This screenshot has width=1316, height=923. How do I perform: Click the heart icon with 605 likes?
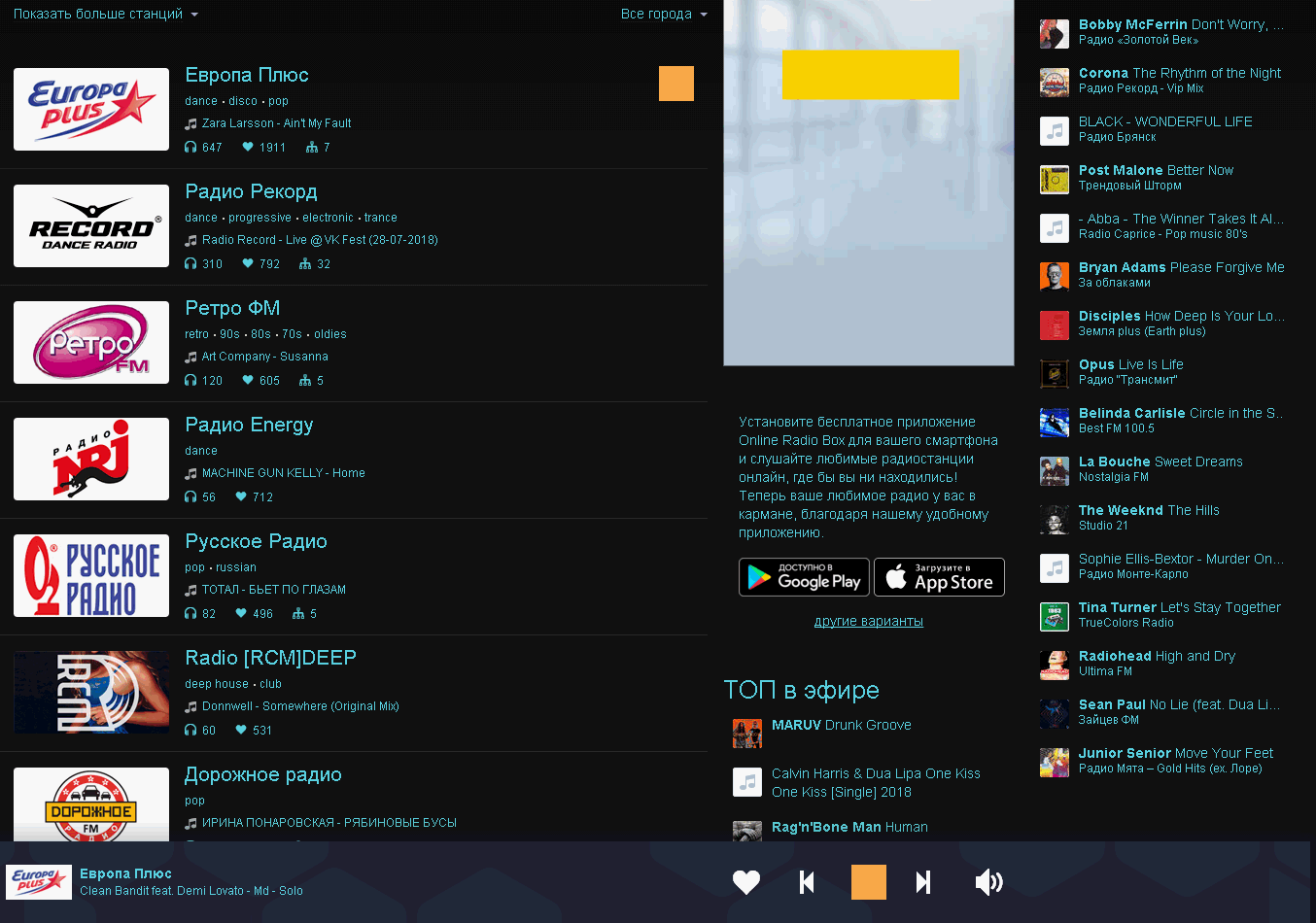pyautogui.click(x=248, y=380)
